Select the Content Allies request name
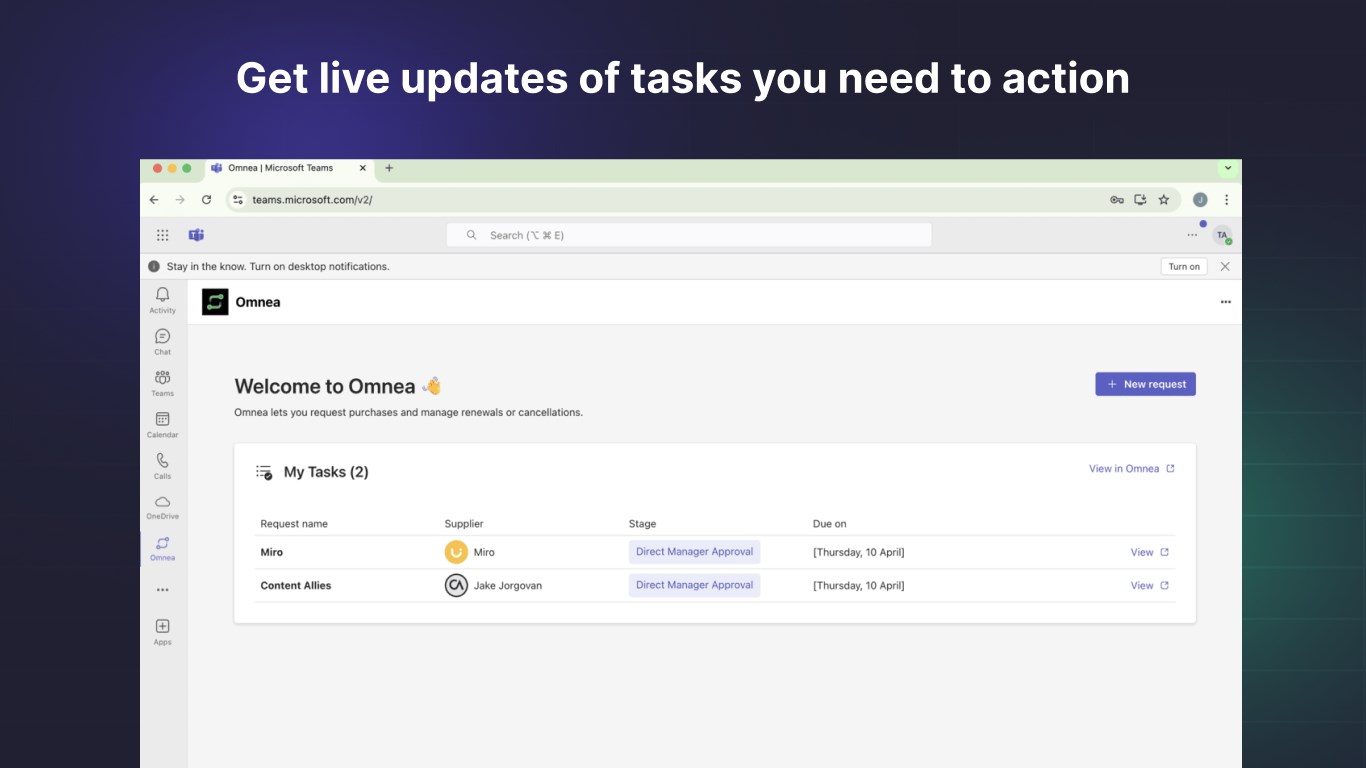The image size is (1366, 768). coord(296,585)
